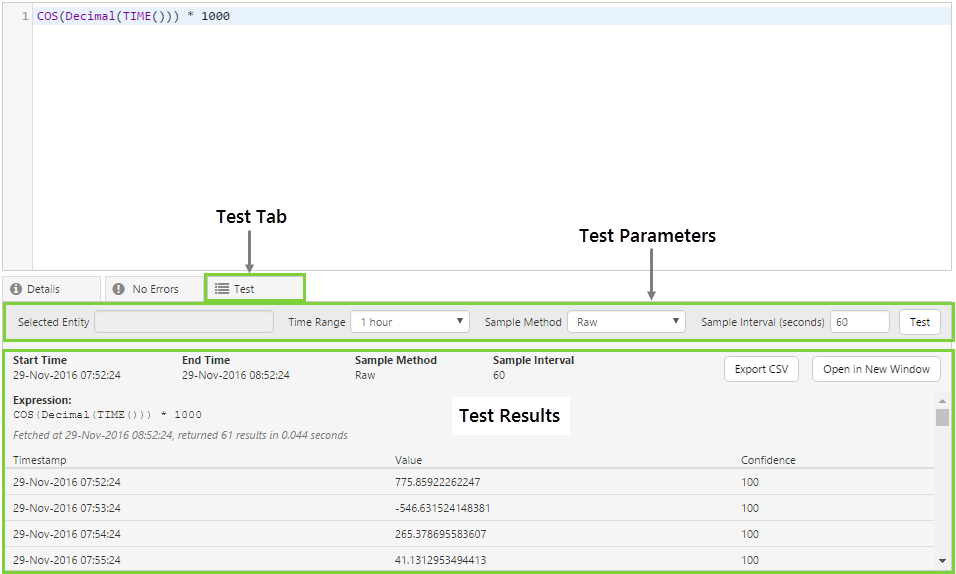The height and width of the screenshot is (574, 956).
Task: Click the Selected Entity field
Action: (x=183, y=322)
